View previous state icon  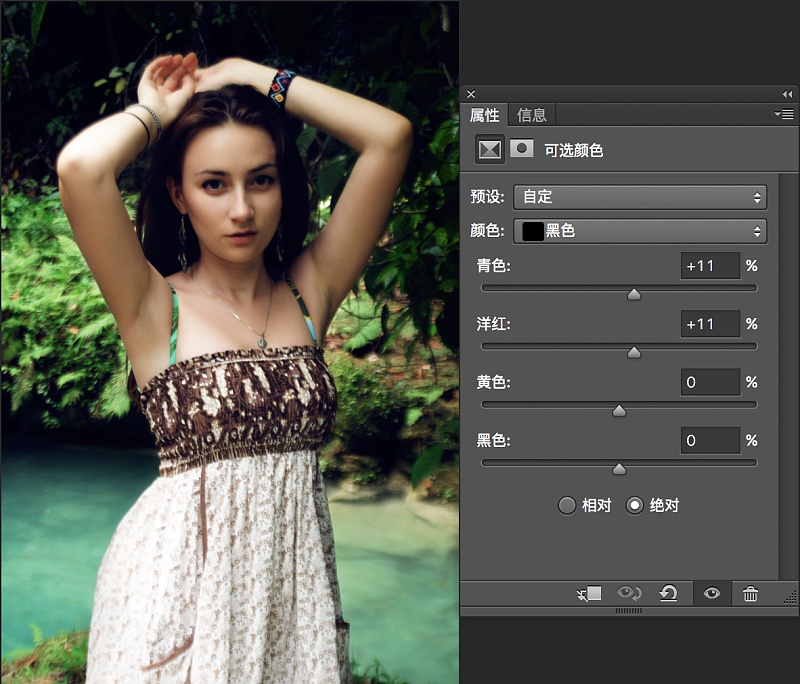(x=629, y=593)
